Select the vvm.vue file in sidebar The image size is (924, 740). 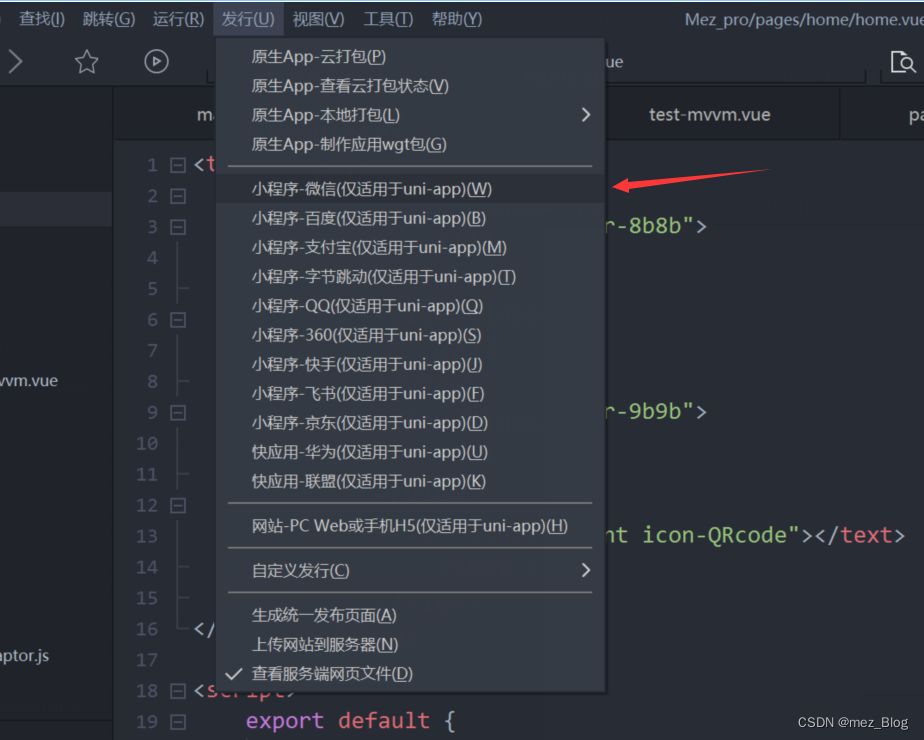(29, 381)
